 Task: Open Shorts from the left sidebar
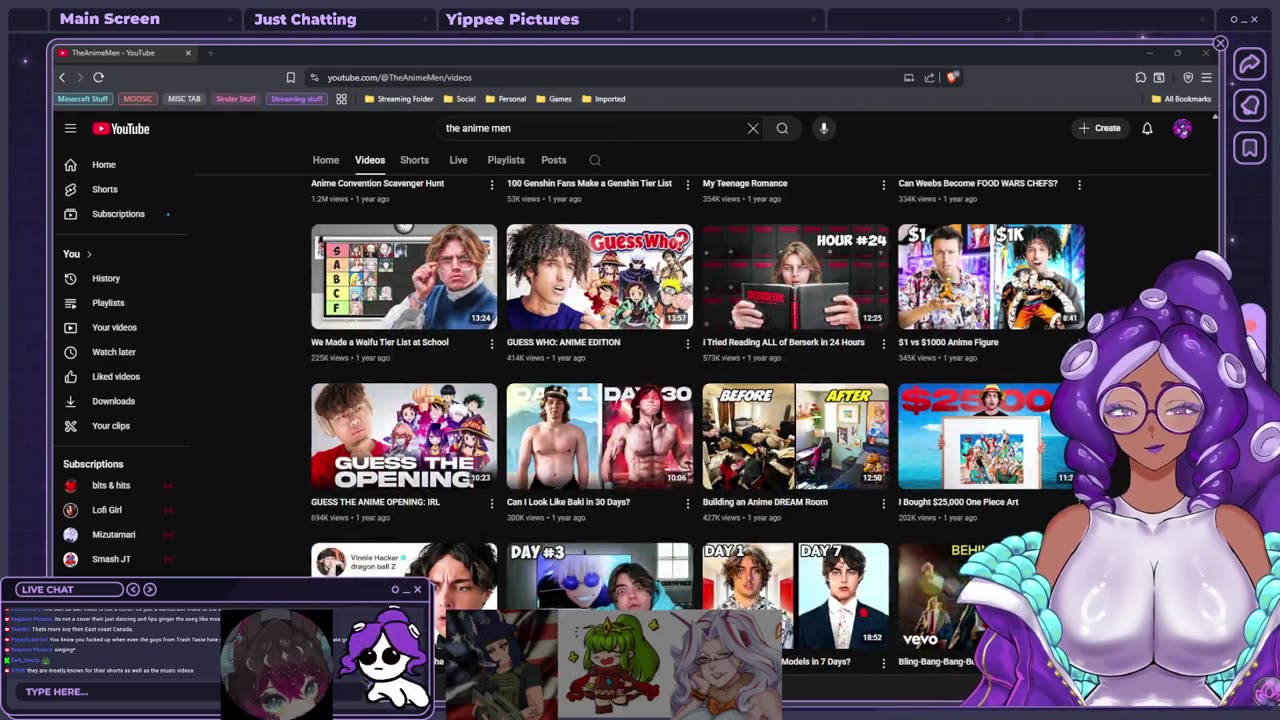(105, 189)
